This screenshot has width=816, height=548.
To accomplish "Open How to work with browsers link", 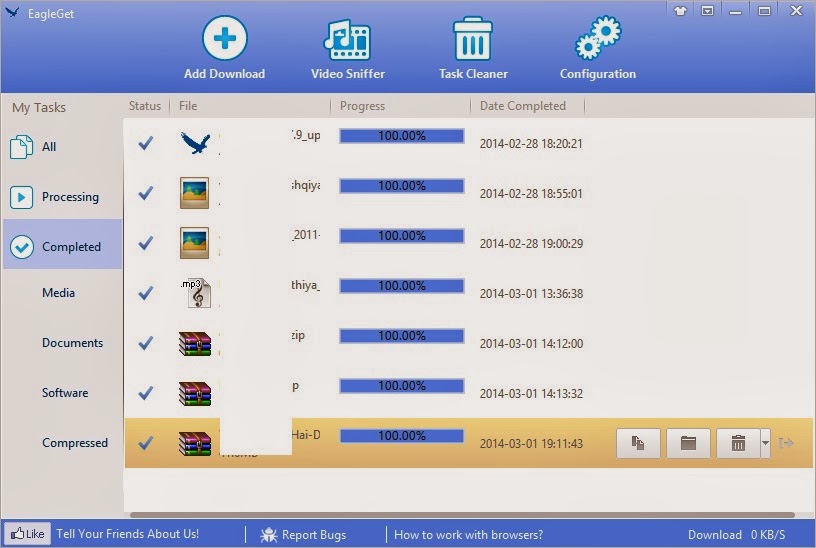I will 468,535.
